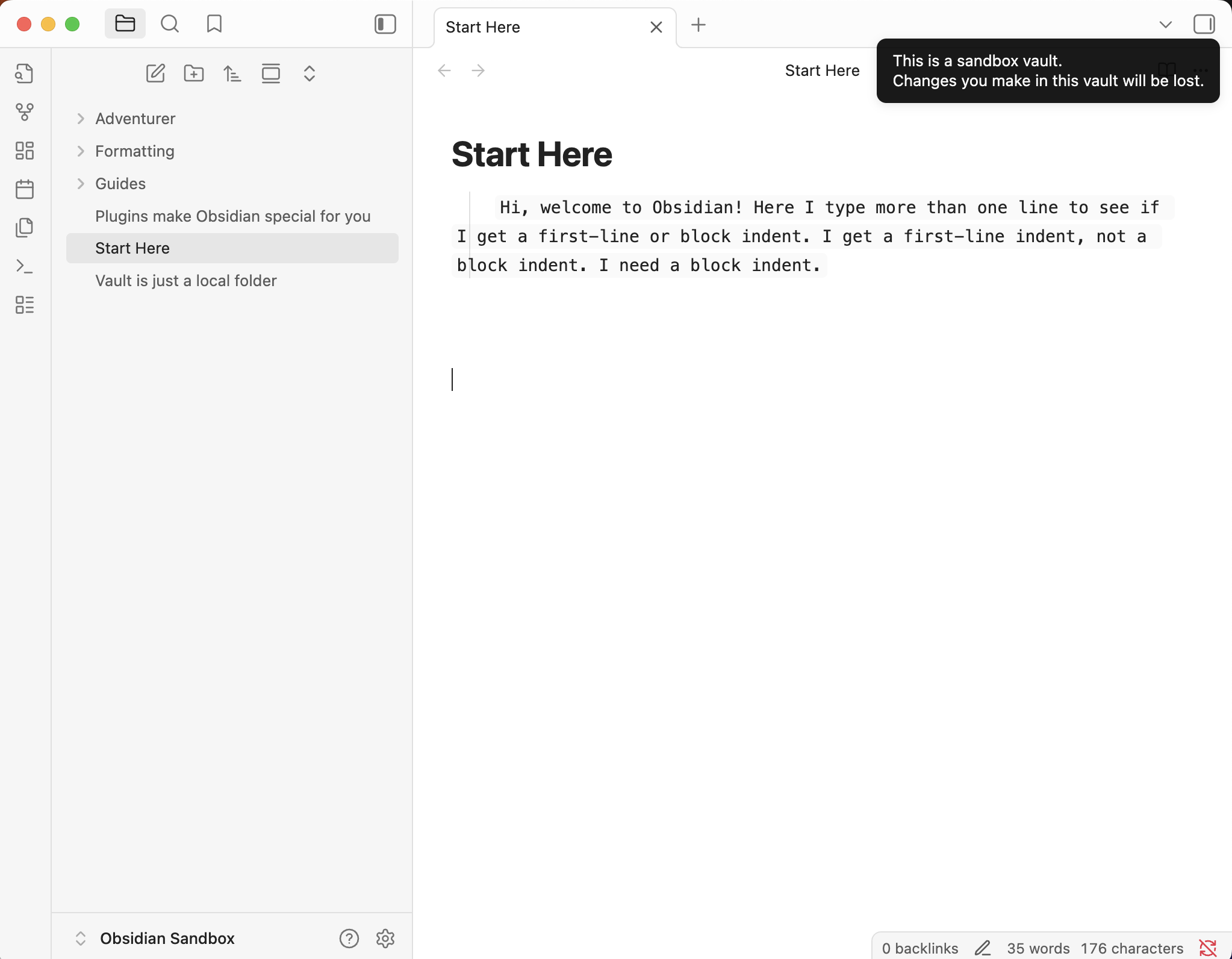Open Vault is just a local folder
The height and width of the screenshot is (959, 1232).
coord(186,281)
